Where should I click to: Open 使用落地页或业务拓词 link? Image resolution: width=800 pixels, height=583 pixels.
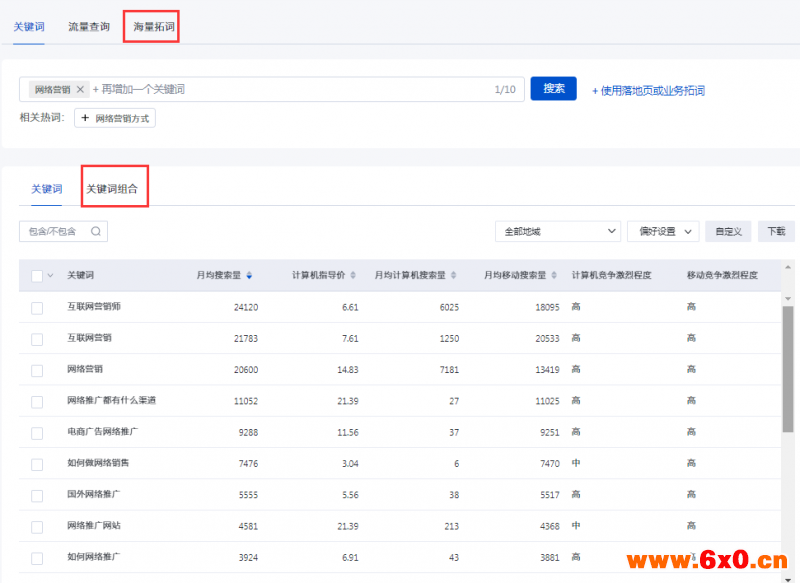[648, 90]
